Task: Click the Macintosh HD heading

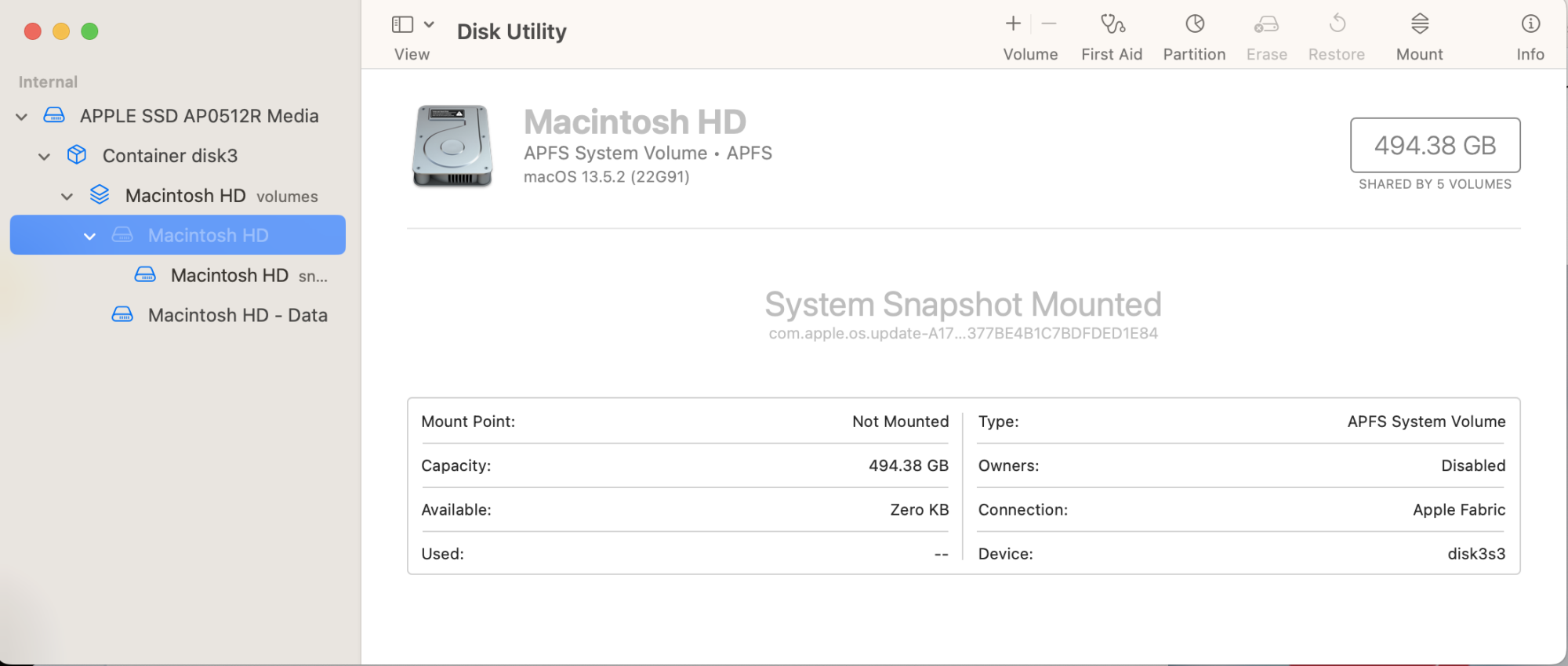Action: [x=635, y=122]
